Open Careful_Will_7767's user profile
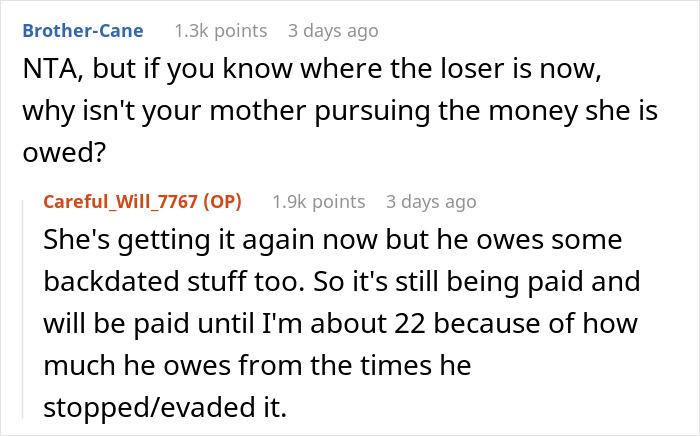The height and width of the screenshot is (436, 700). tap(121, 202)
